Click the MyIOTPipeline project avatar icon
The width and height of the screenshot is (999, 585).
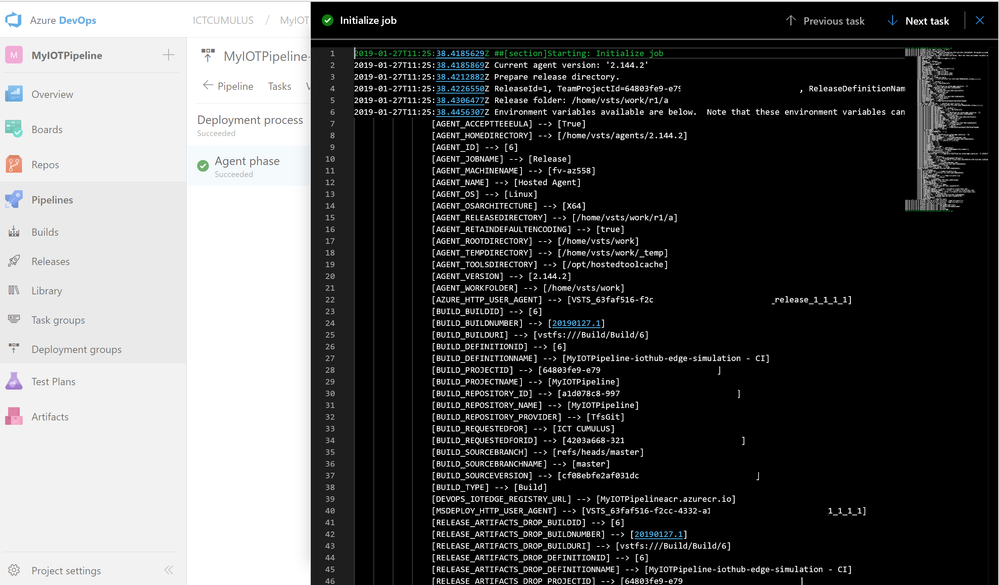[x=14, y=55]
